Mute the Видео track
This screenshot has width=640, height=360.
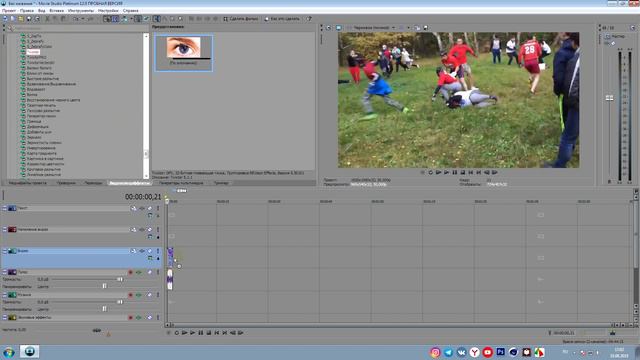pyautogui.click(x=149, y=251)
